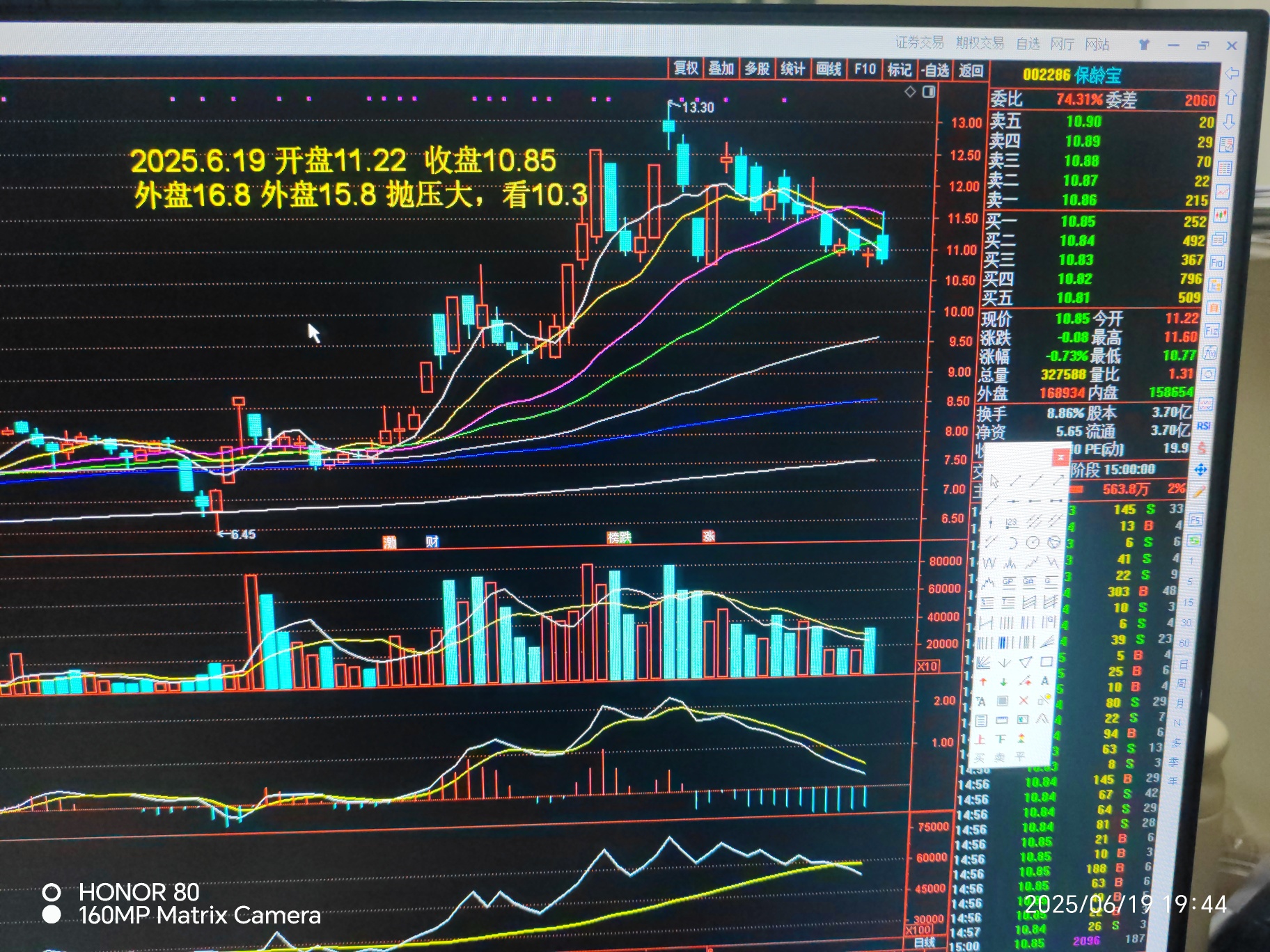The height and width of the screenshot is (952, 1270).
Task: Click the yellow 涨 event marker under chart
Action: pos(708,536)
